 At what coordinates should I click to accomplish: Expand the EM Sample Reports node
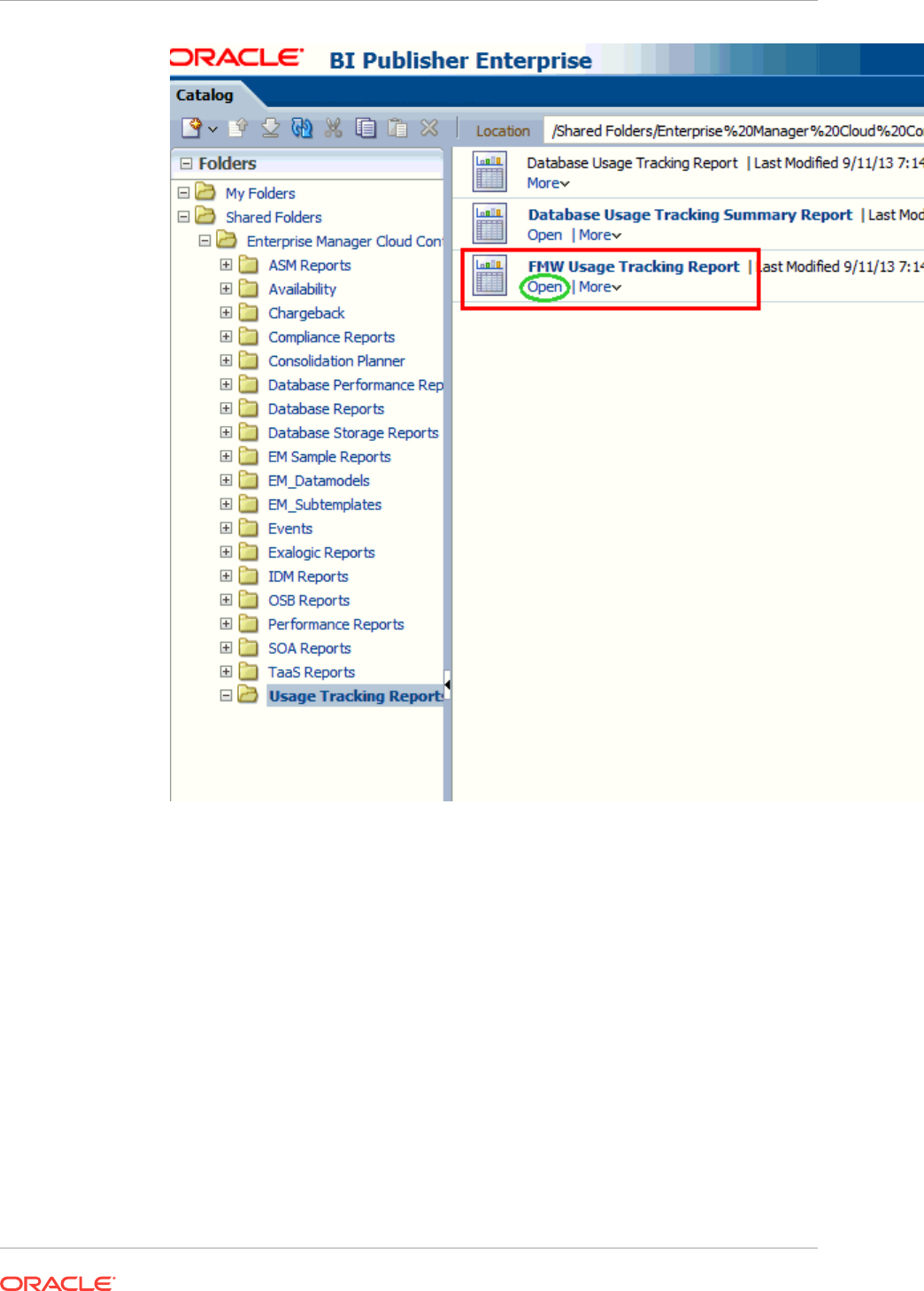tap(226, 456)
